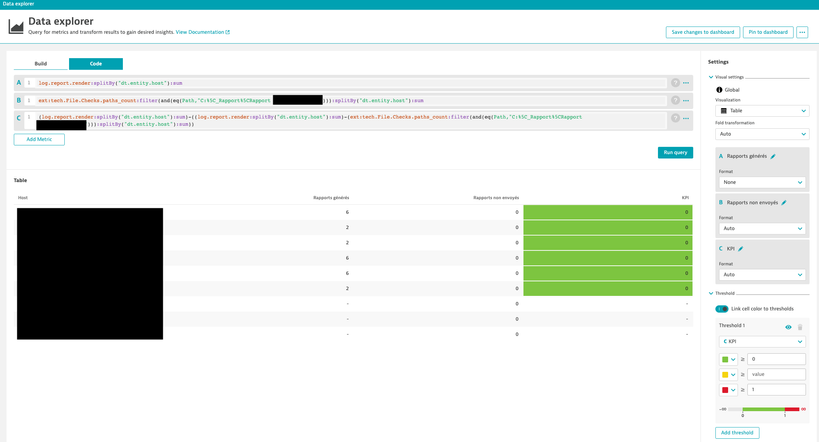Open the Visualization Table dropdown
819x442 pixels.
762,111
